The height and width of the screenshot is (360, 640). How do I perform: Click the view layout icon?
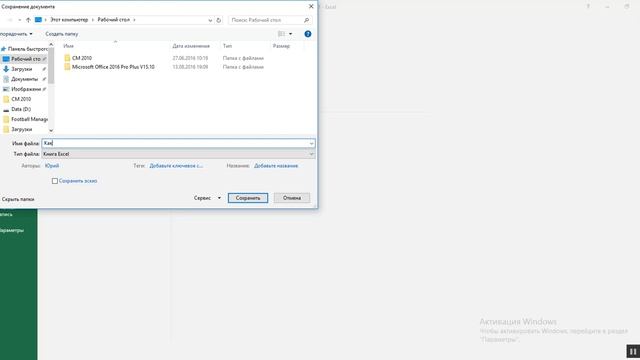281,34
